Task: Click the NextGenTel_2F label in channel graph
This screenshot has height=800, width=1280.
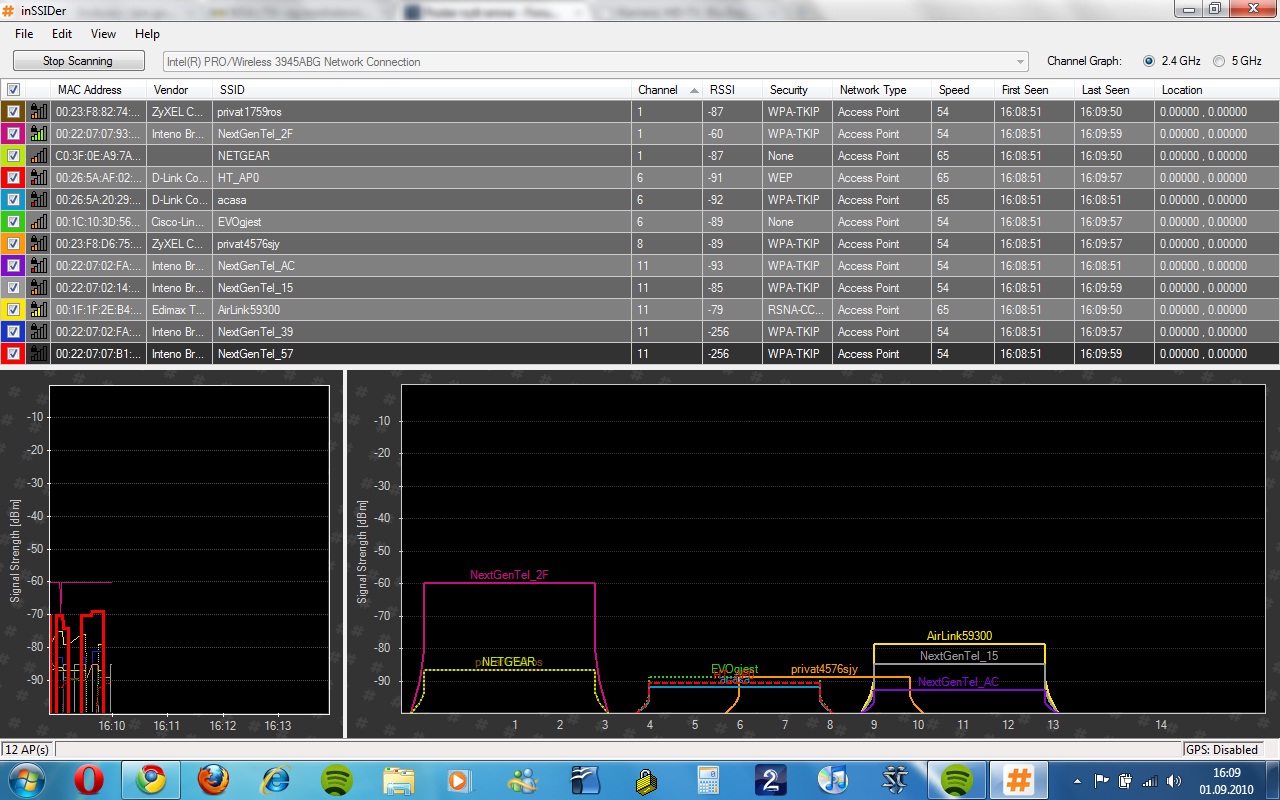Action: 509,575
